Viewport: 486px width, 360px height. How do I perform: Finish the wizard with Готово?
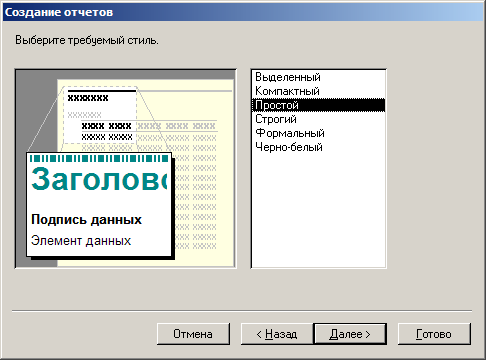point(434,334)
